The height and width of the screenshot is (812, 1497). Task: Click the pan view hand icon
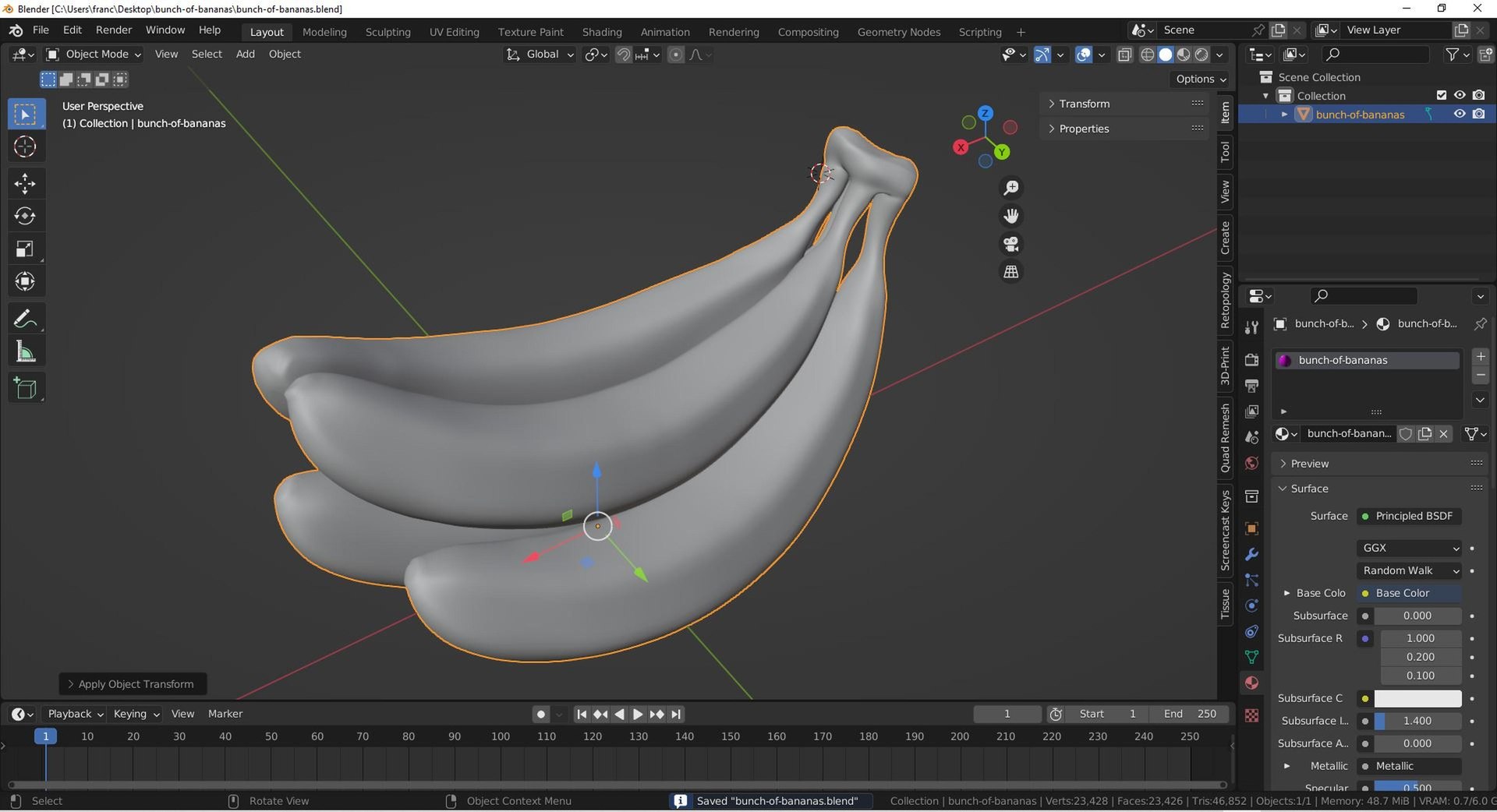tap(1011, 216)
